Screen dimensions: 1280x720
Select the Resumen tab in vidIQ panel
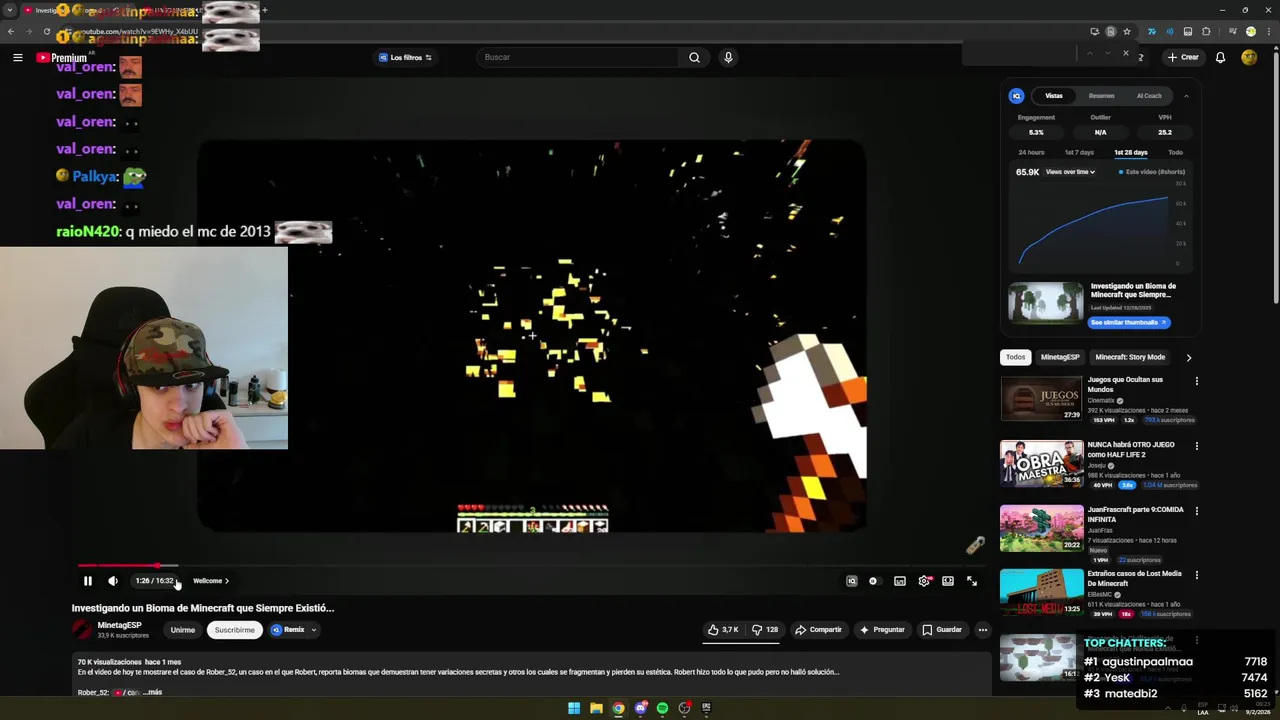click(x=1101, y=96)
